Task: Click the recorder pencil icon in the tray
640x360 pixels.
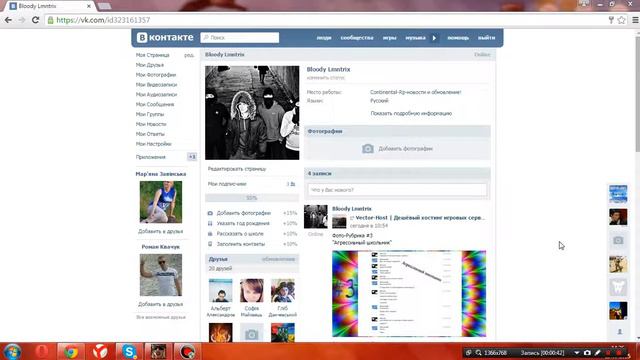Action: click(x=598, y=353)
